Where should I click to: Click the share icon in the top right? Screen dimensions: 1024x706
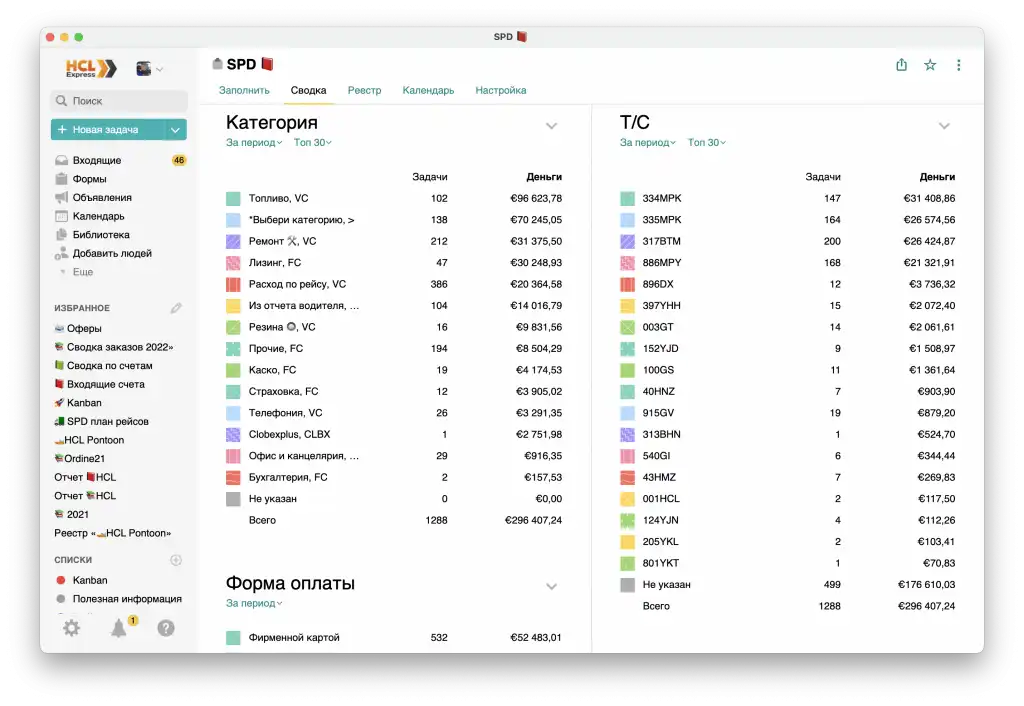coord(901,65)
